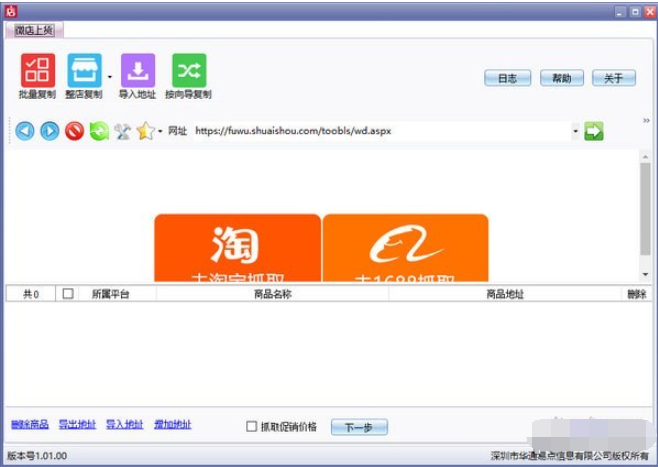
Task: Open the tools wrench icon in the browser bar
Action: [123, 131]
